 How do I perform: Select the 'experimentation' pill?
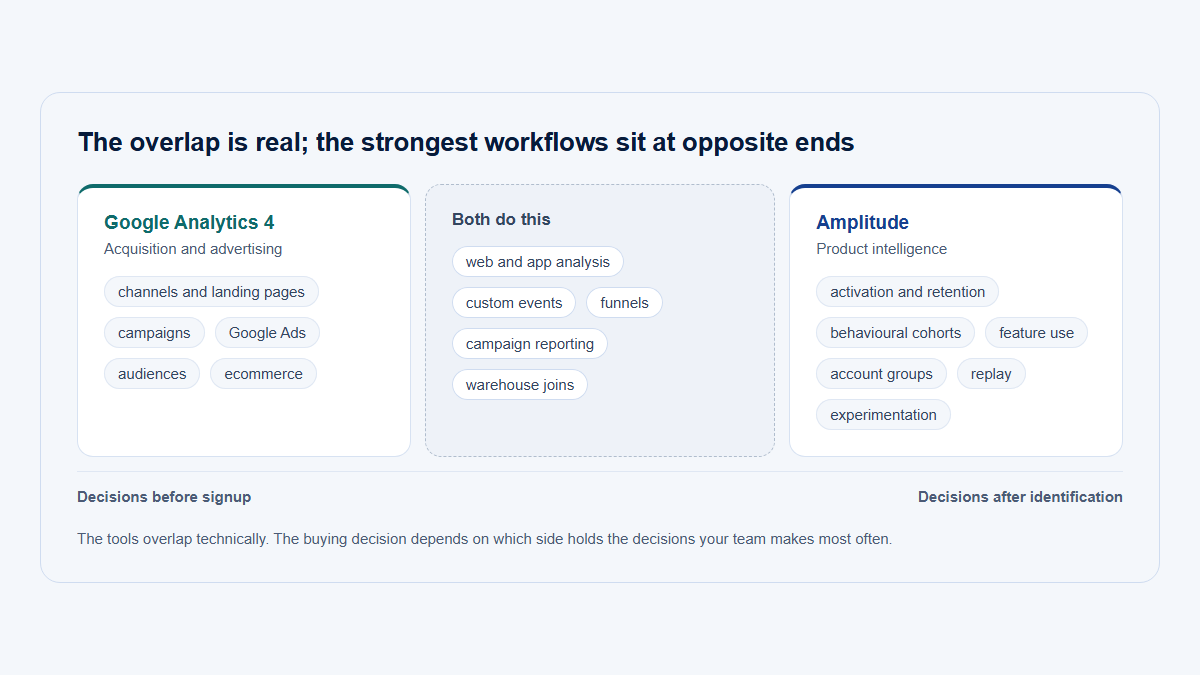click(883, 415)
